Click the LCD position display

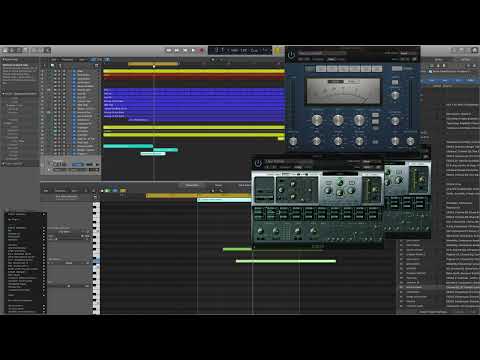240,50
